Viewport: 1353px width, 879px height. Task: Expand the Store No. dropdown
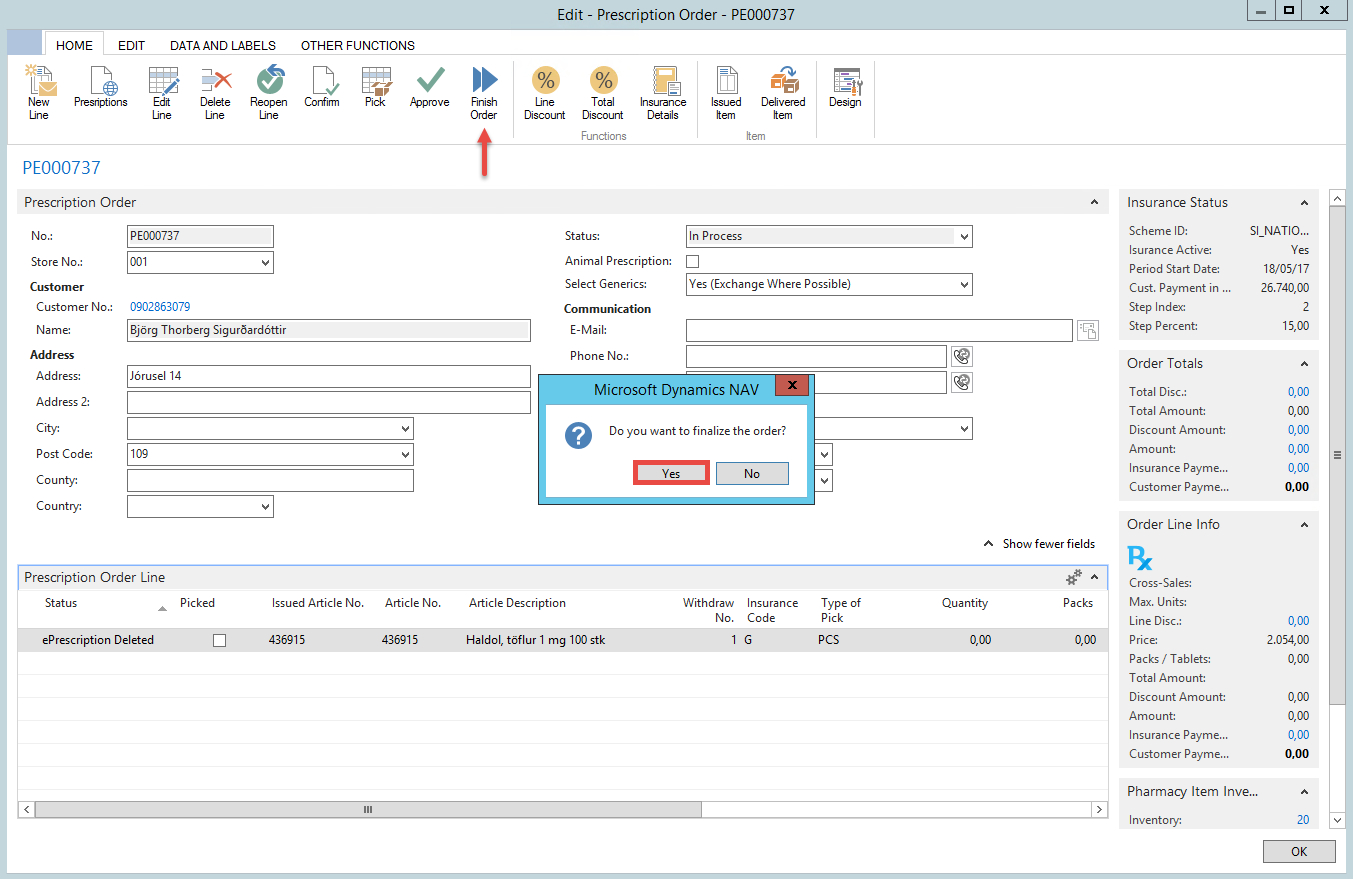click(265, 262)
